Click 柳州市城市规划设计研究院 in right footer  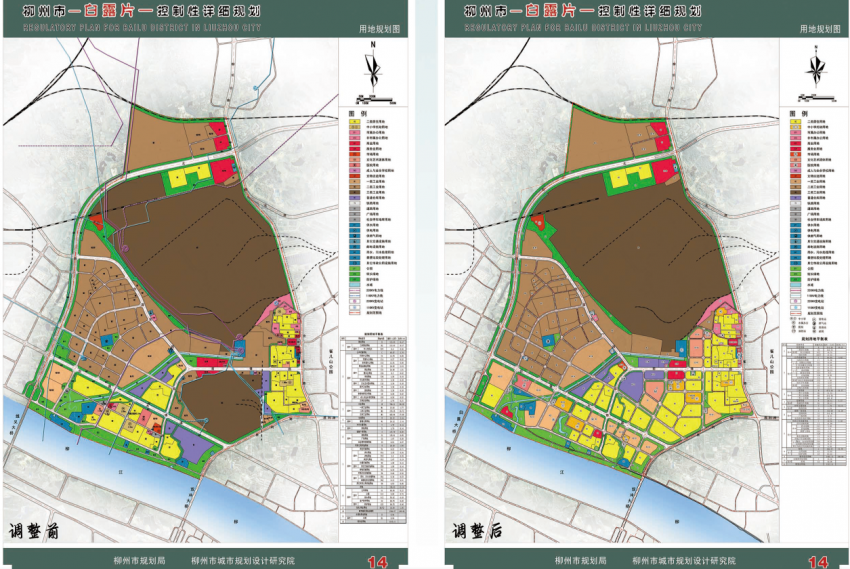684,560
